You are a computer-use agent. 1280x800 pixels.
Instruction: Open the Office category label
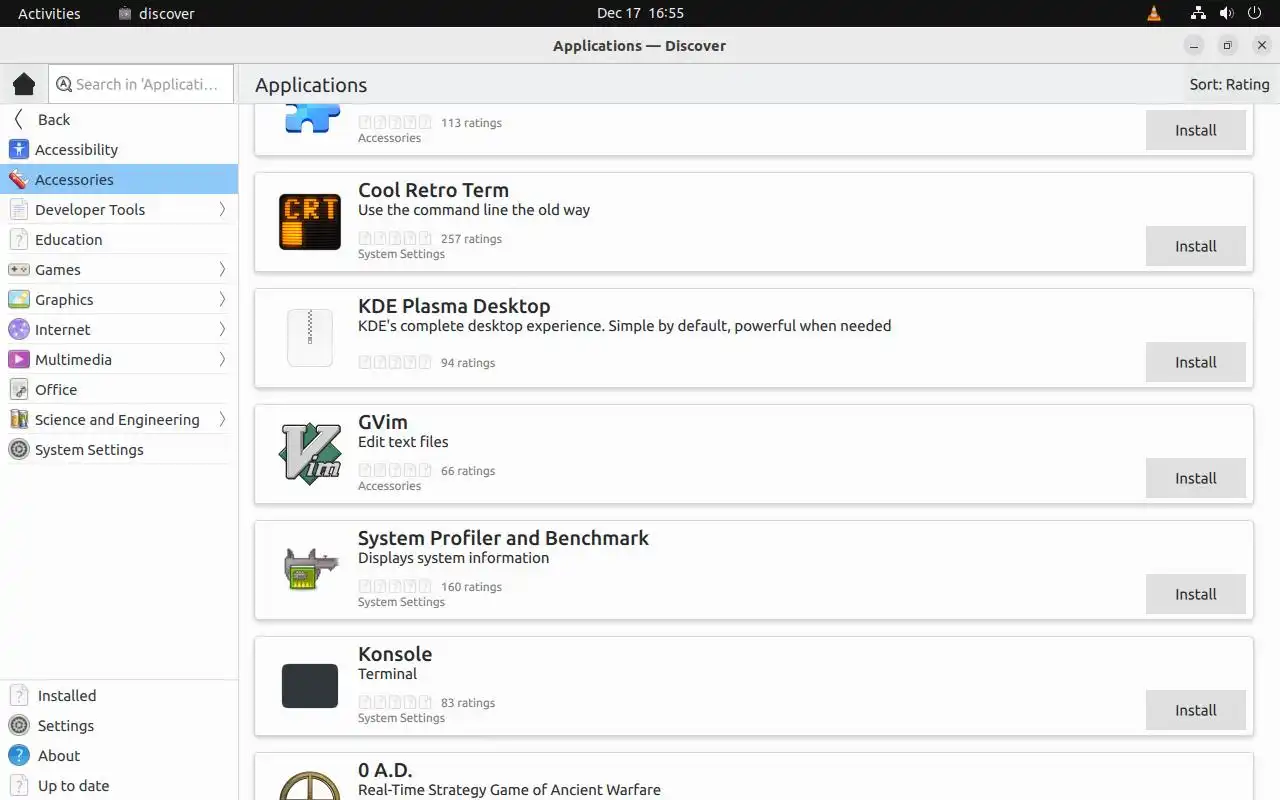56,390
